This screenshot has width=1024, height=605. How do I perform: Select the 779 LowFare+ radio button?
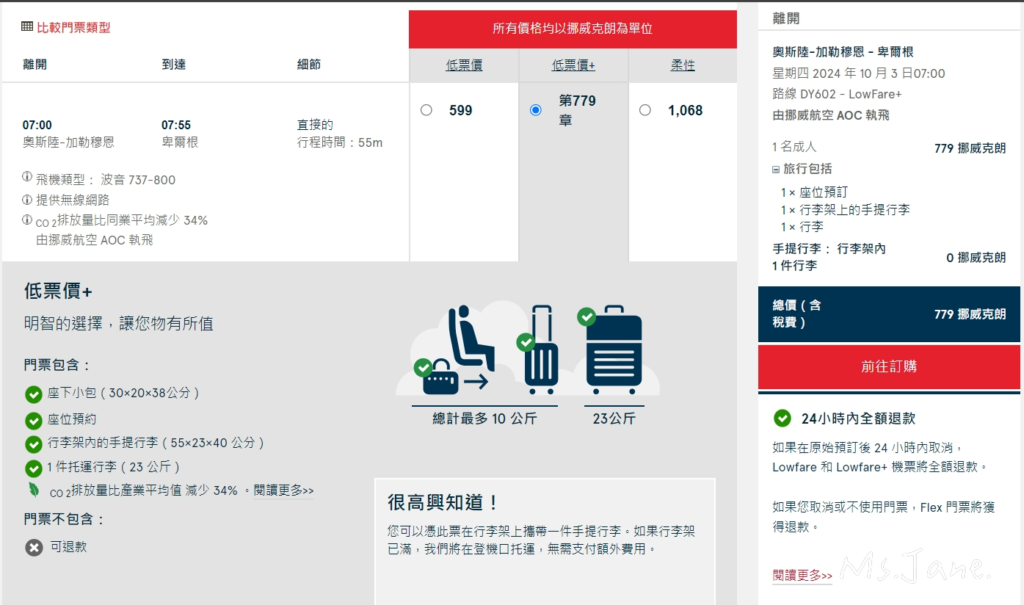coord(536,110)
